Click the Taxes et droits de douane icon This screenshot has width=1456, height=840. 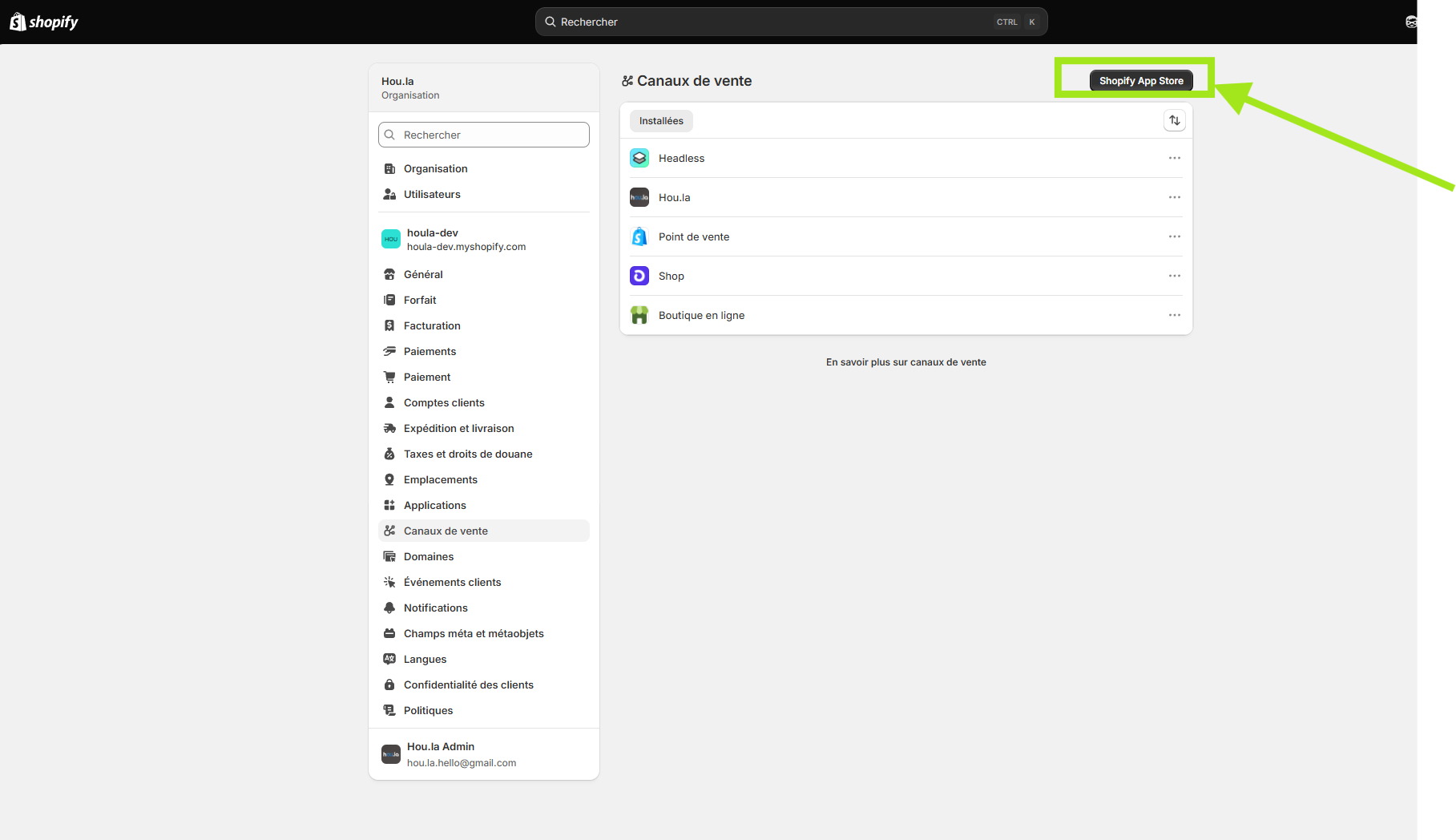389,454
